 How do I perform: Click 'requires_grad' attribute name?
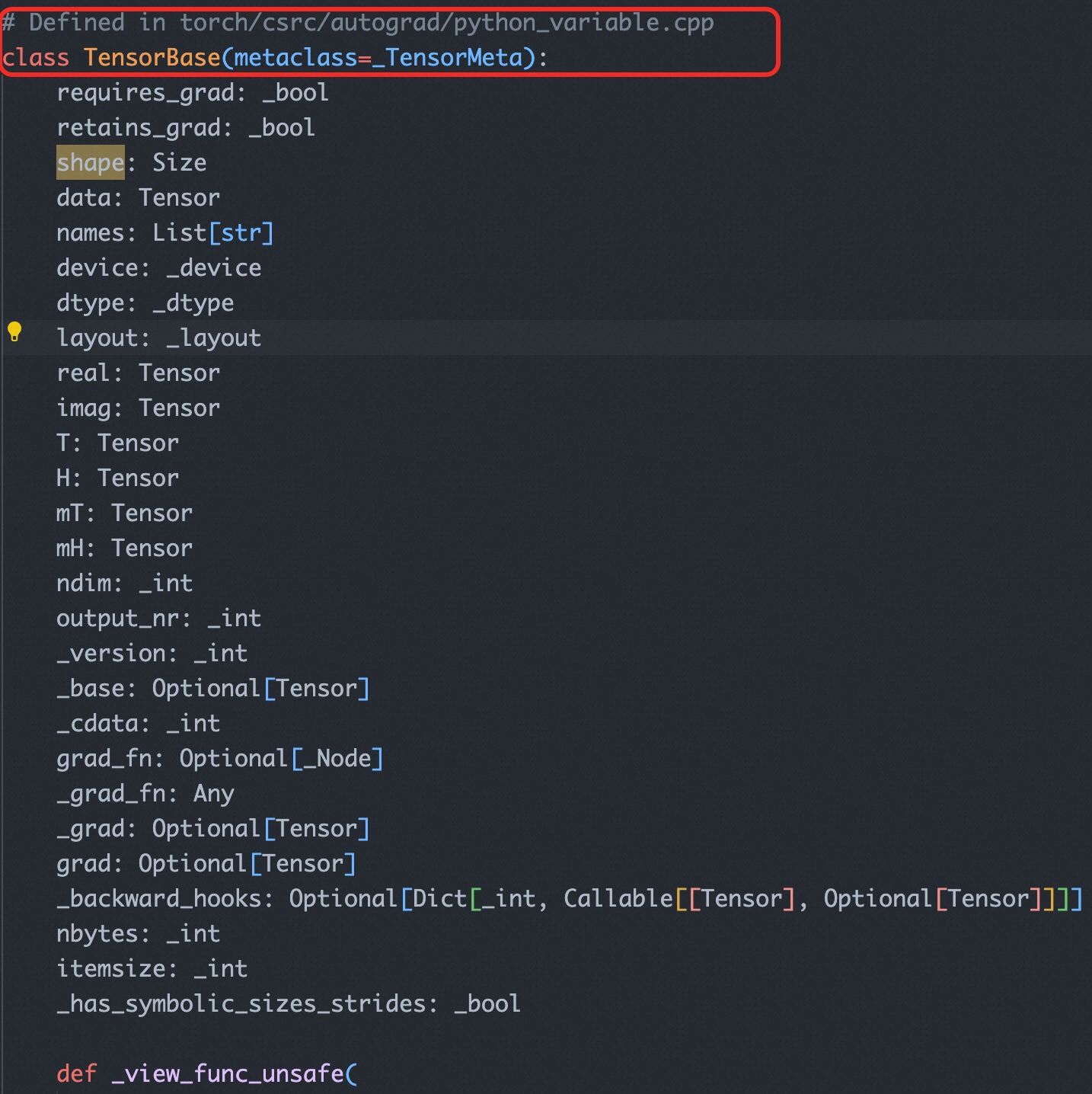point(145,93)
